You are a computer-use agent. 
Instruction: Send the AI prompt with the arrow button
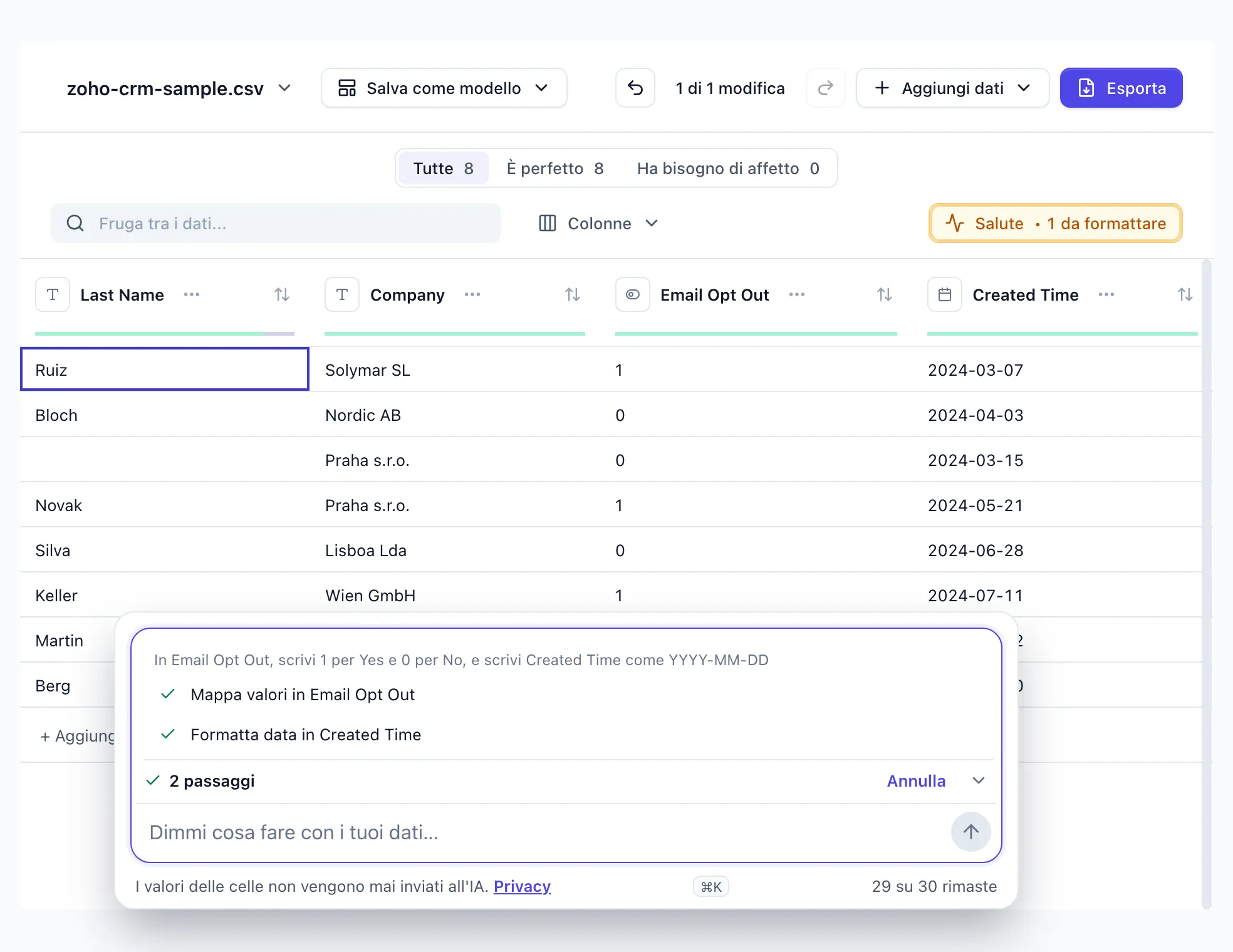coord(971,832)
